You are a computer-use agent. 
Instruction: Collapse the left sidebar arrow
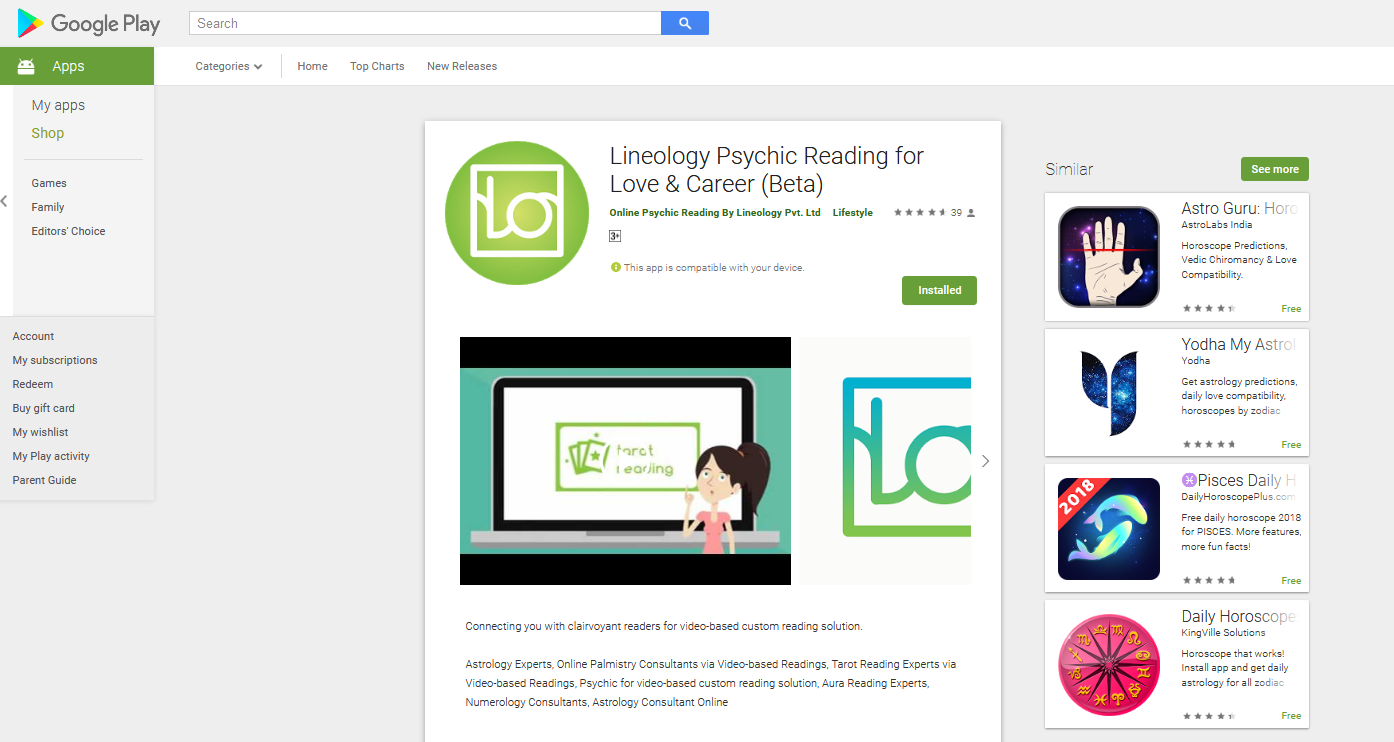pyautogui.click(x=4, y=201)
